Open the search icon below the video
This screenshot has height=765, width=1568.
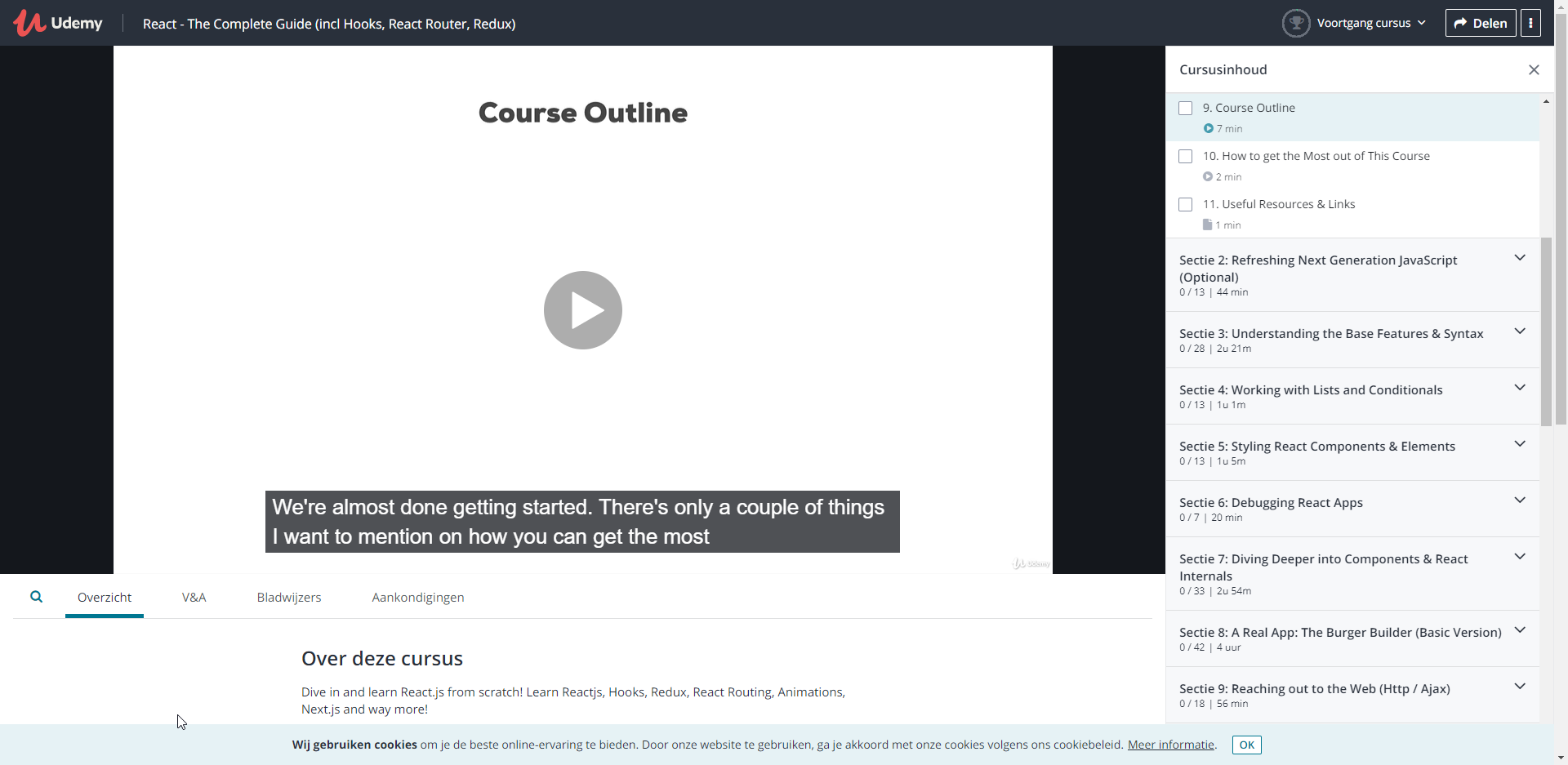(36, 597)
